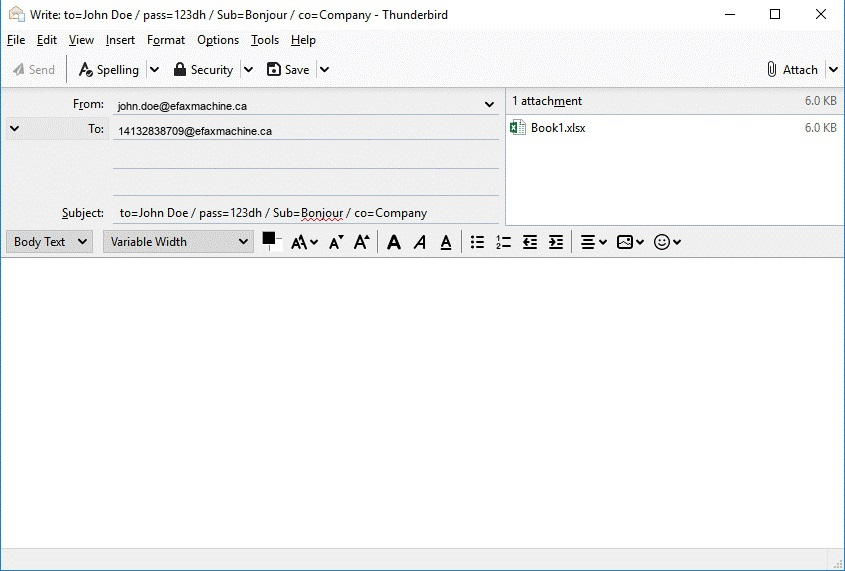Click the To address field
845x571 pixels.
[306, 131]
